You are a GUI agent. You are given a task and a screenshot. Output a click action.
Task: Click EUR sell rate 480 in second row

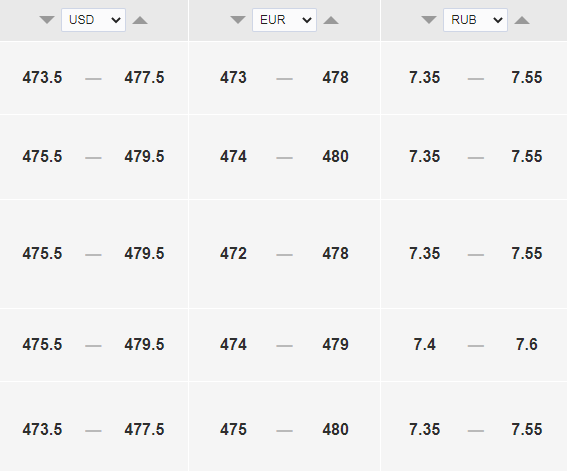pyautogui.click(x=336, y=157)
